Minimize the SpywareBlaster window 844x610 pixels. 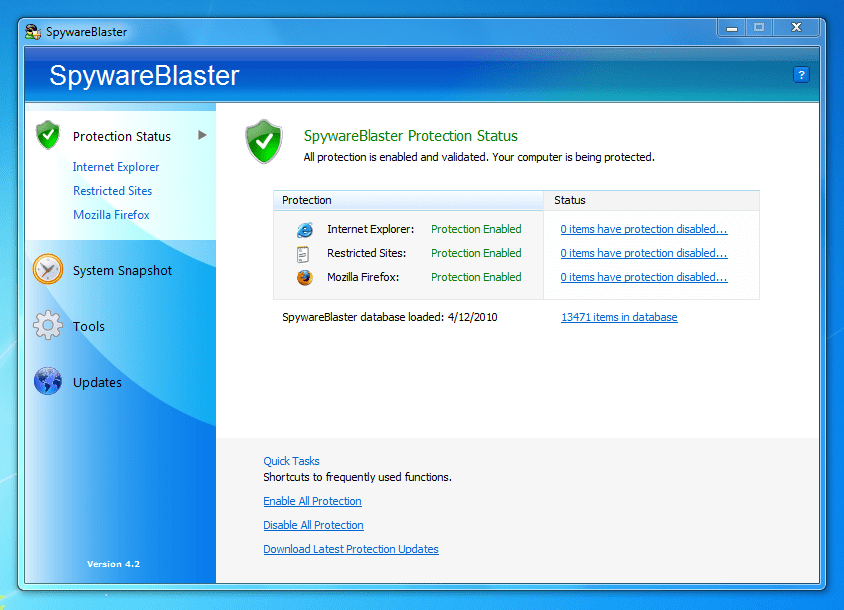coord(732,28)
